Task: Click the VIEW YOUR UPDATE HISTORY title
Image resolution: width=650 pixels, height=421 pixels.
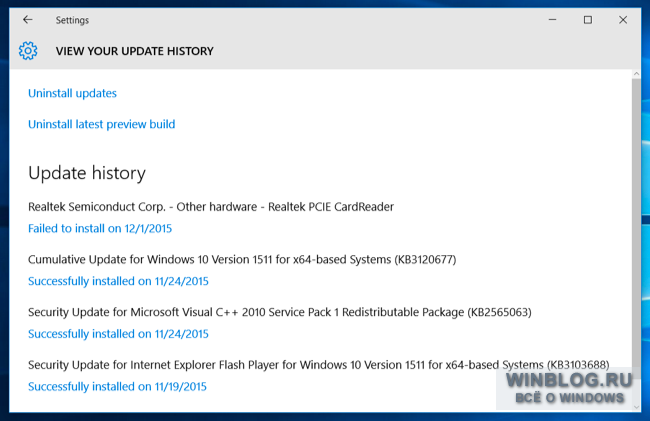Action: 135,51
